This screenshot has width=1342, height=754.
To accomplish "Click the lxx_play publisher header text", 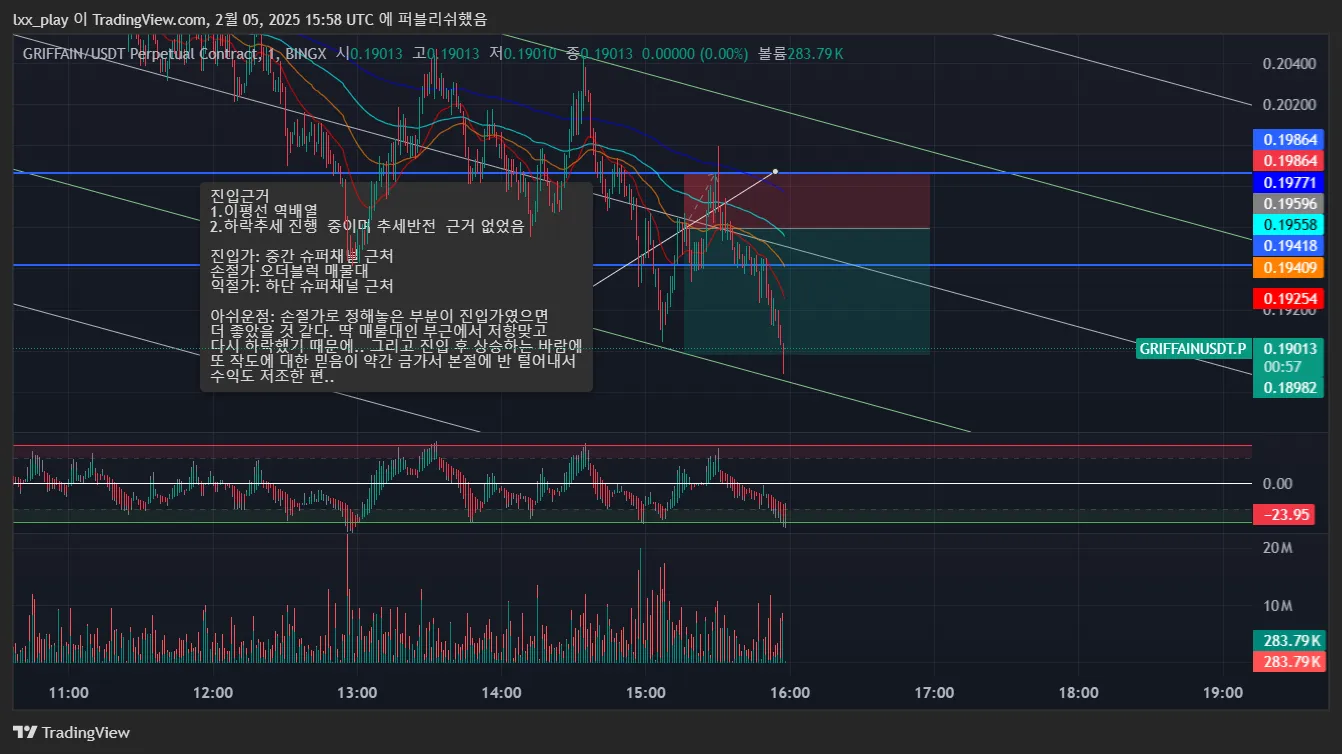I will tap(249, 19).
